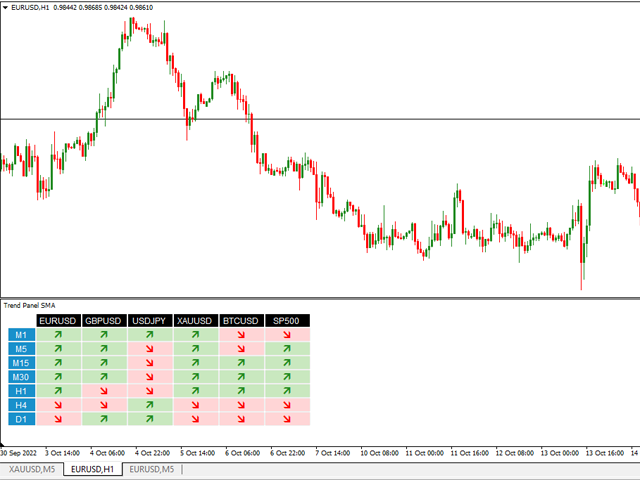Screen dimensions: 640x480
Task: Click EURUSD M1 up-trend arrow
Action: click(x=58, y=335)
